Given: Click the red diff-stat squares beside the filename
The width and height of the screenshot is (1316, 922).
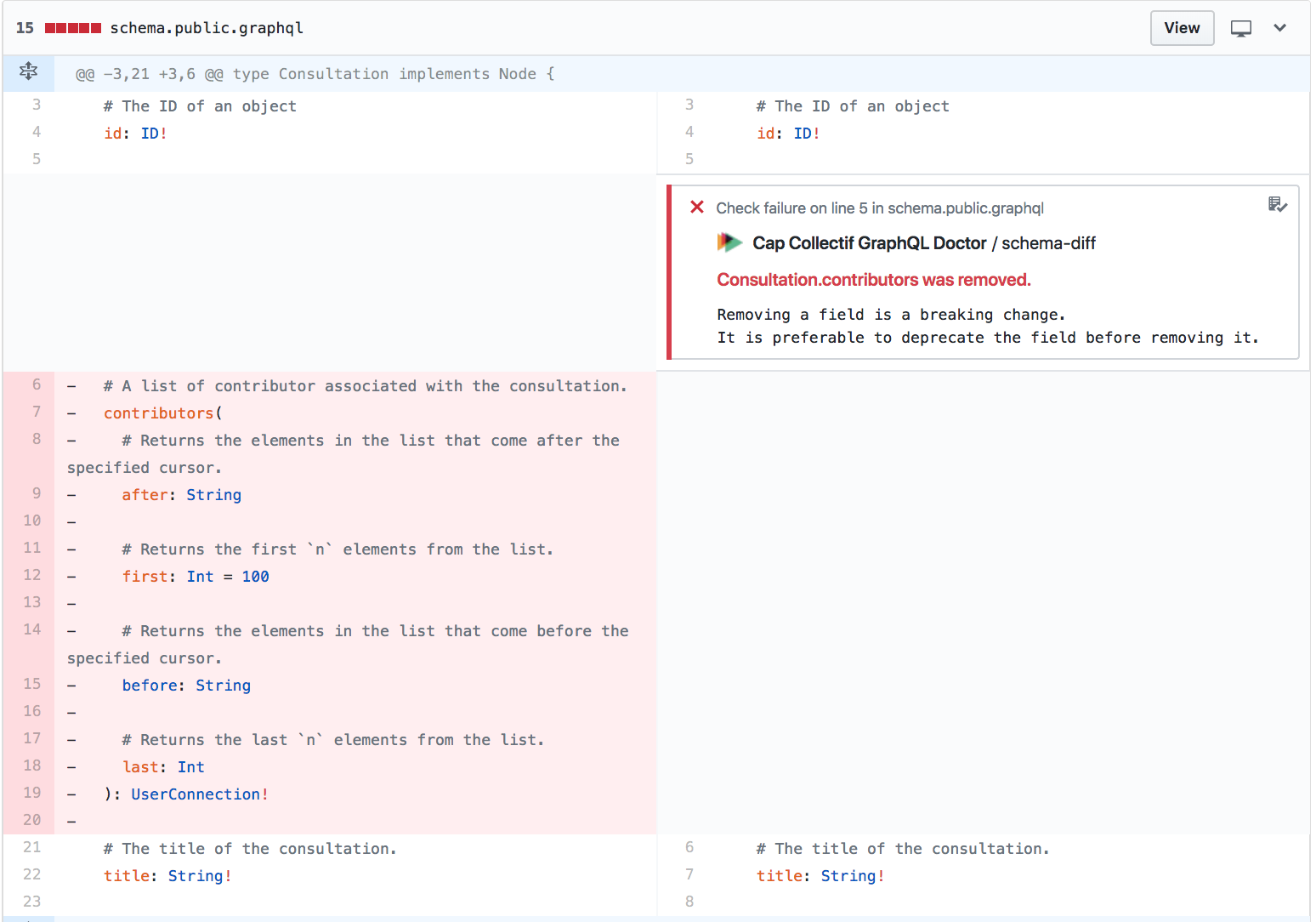Looking at the screenshot, I should [x=72, y=27].
